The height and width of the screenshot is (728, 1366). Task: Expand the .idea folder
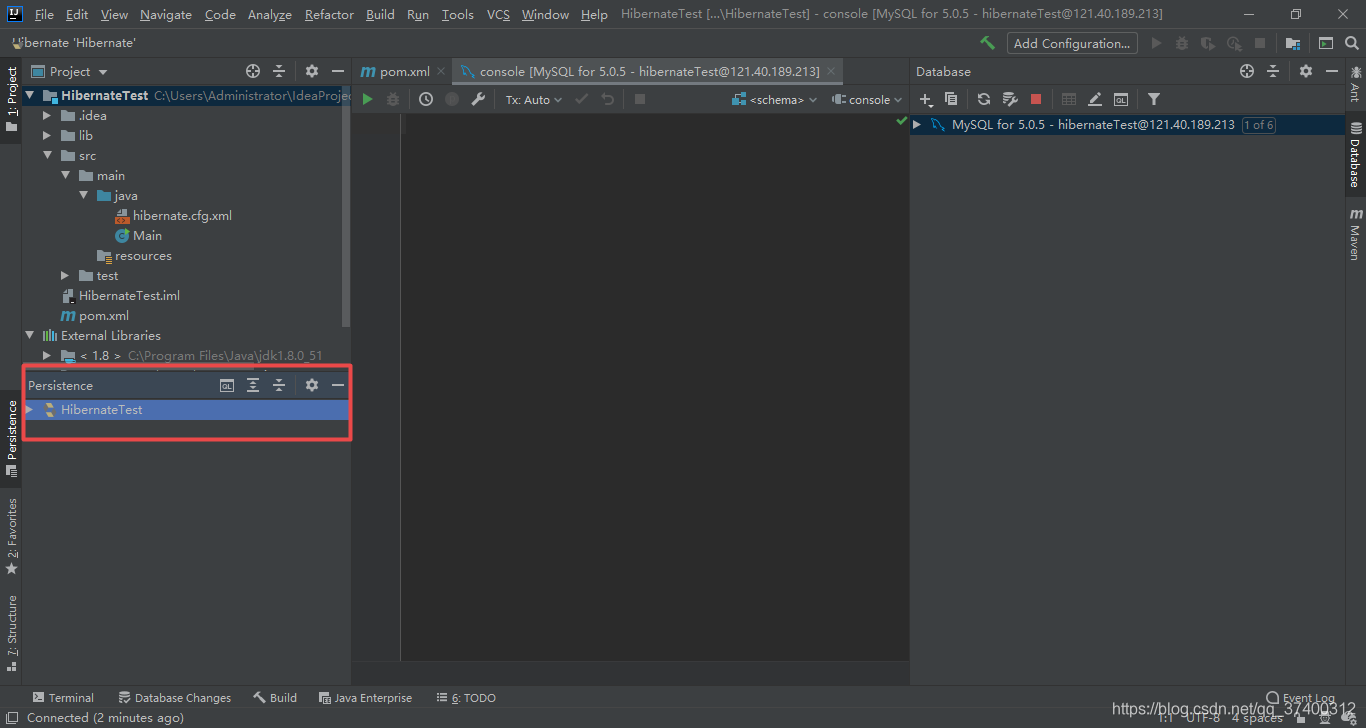pyautogui.click(x=47, y=116)
